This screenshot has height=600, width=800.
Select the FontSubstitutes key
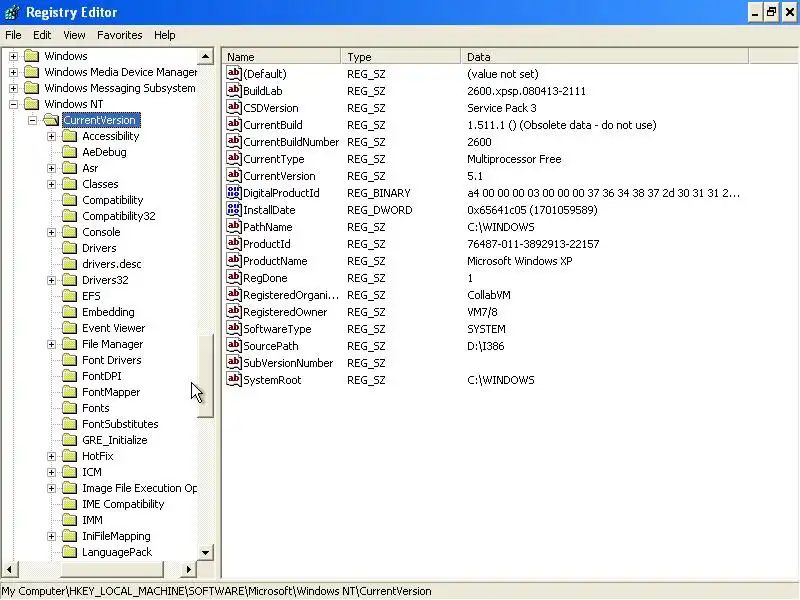coord(120,424)
